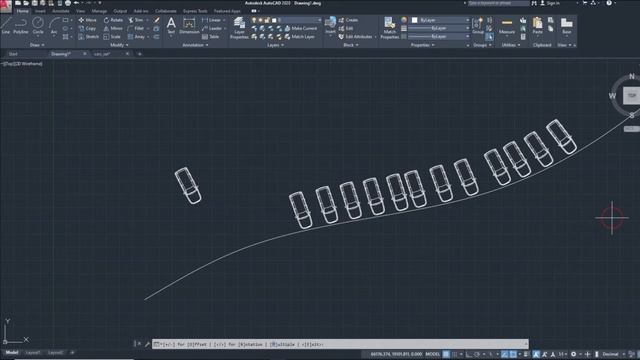Toggle 2D object snap in status bar
640x360 pixels.
[513, 354]
